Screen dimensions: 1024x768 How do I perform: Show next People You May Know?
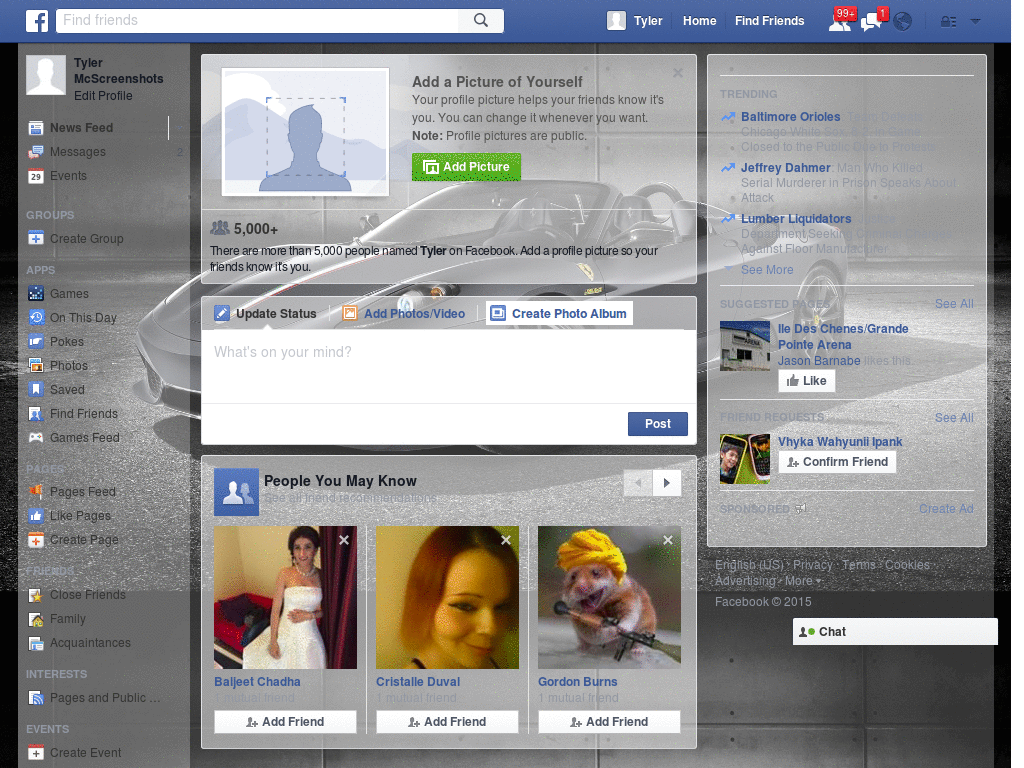(667, 483)
